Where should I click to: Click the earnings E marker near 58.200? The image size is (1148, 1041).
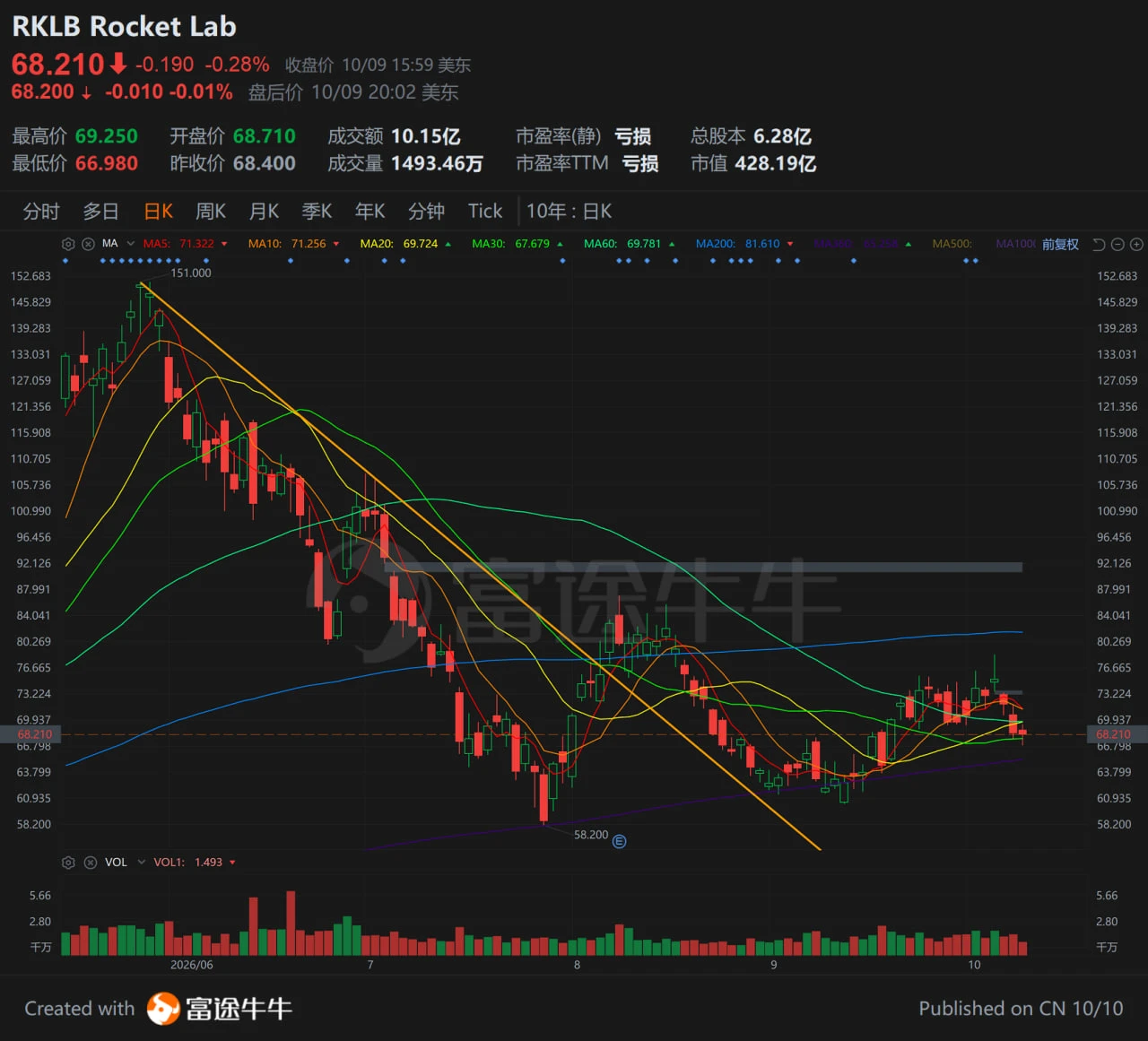(619, 841)
